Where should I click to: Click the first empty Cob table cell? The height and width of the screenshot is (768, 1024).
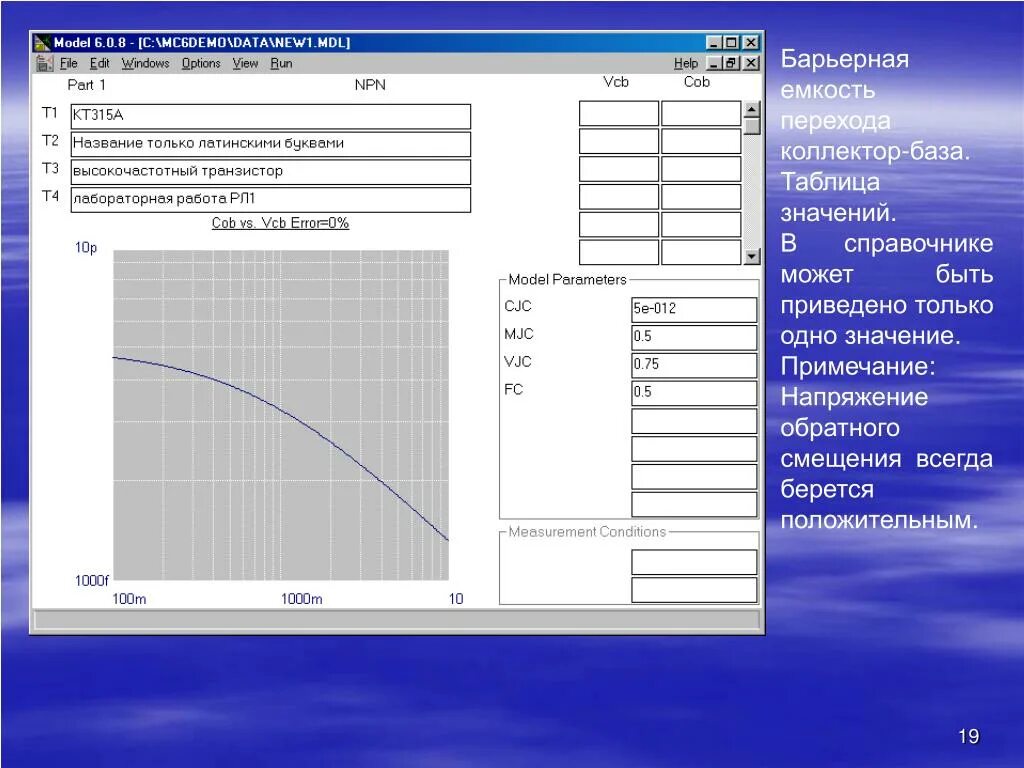click(701, 113)
